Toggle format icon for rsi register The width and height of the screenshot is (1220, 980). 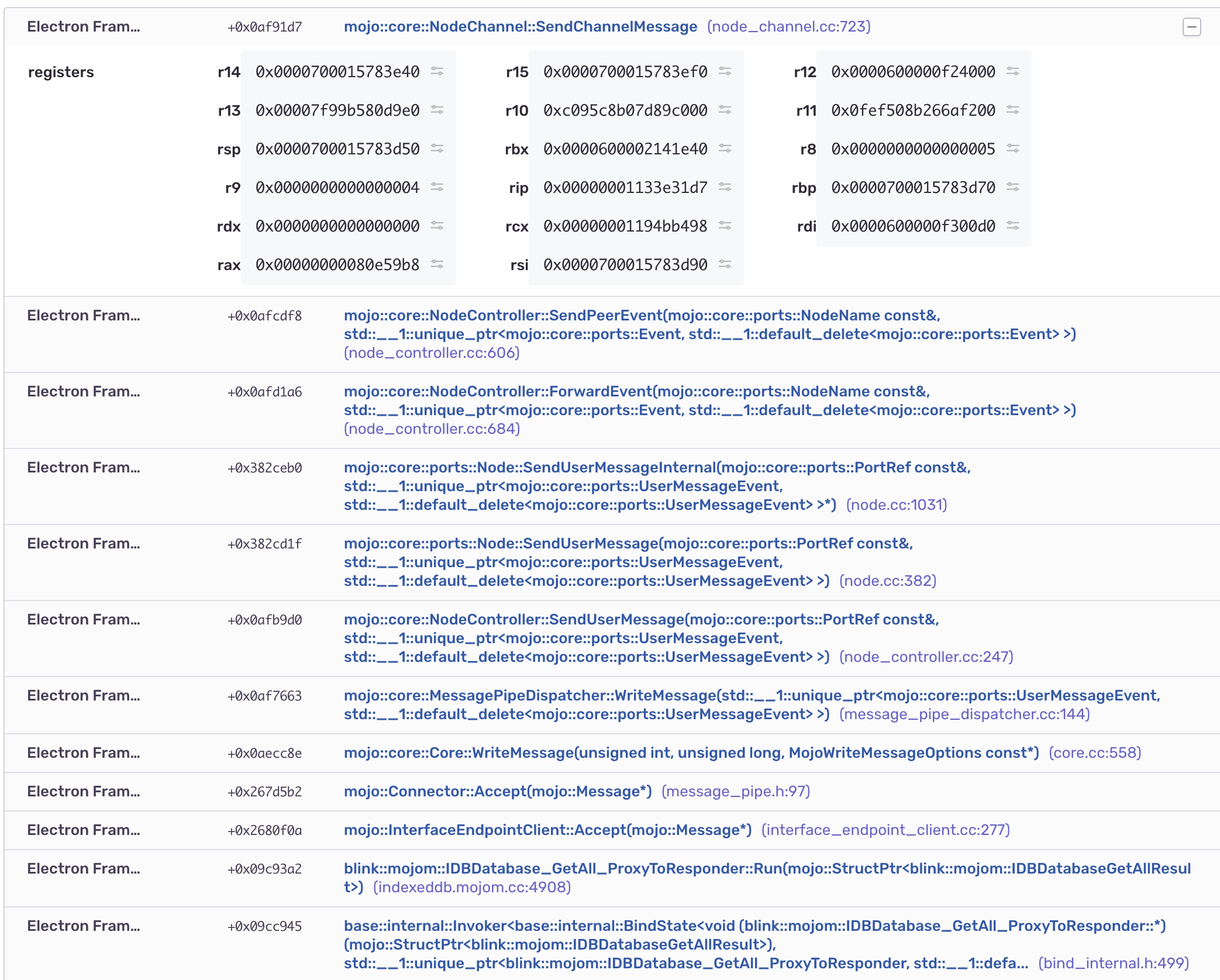[x=725, y=264]
